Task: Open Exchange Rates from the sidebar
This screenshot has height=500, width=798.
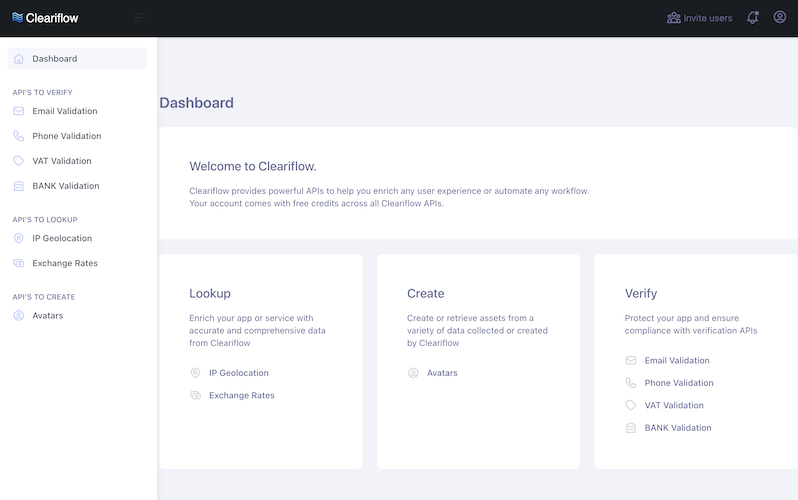Action: tap(65, 263)
